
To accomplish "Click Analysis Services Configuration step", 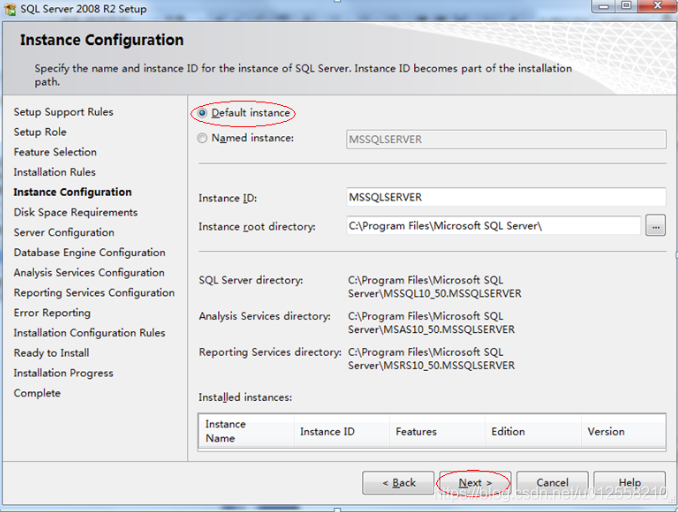I will click(89, 272).
